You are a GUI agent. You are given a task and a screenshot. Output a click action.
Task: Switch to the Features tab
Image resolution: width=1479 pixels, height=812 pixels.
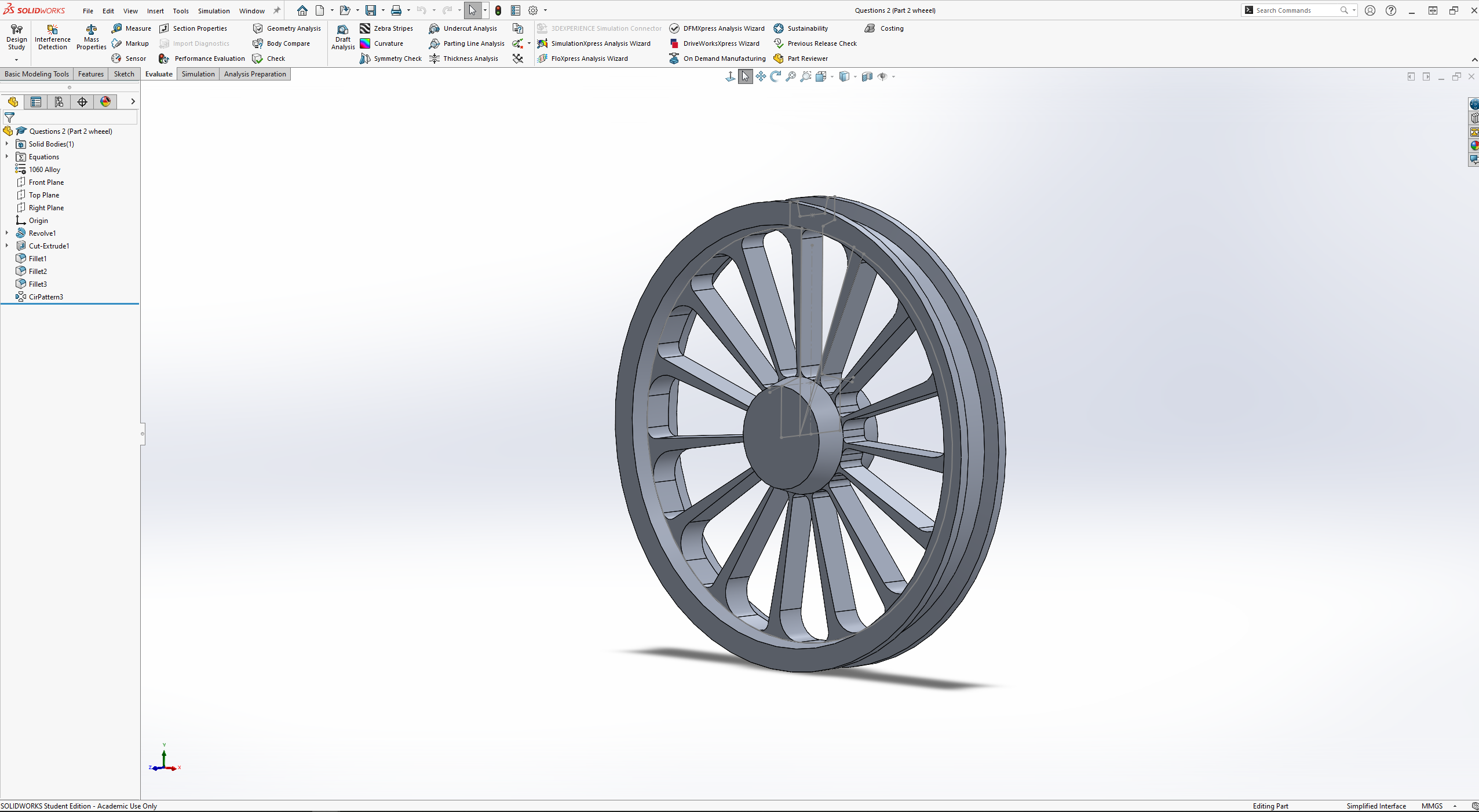click(91, 74)
